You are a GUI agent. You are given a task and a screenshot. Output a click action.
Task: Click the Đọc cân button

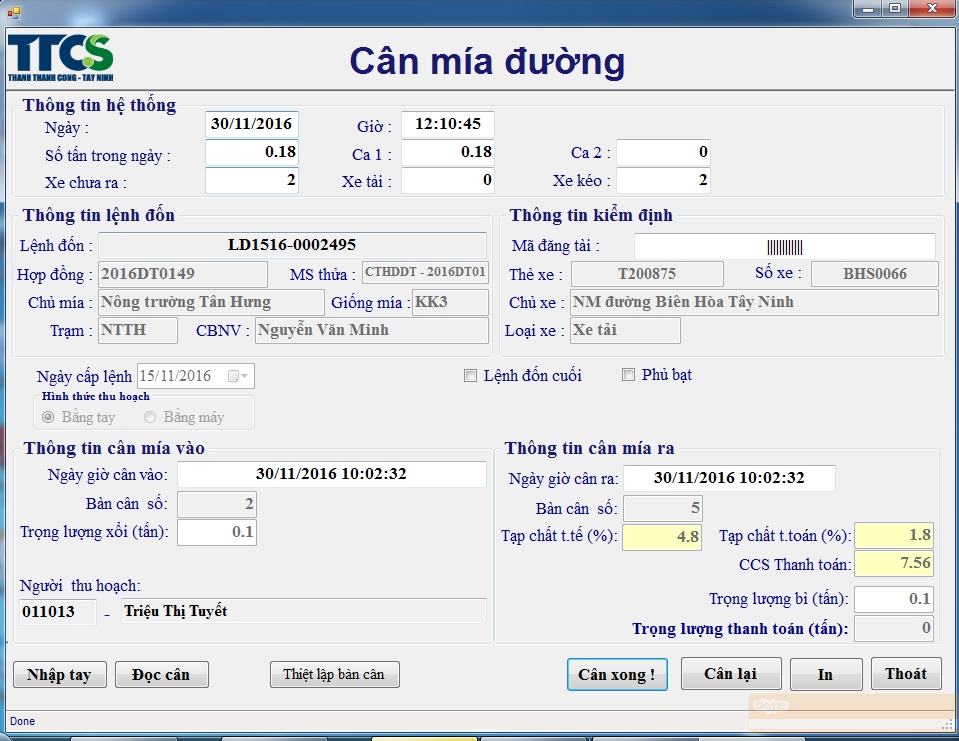coord(161,674)
